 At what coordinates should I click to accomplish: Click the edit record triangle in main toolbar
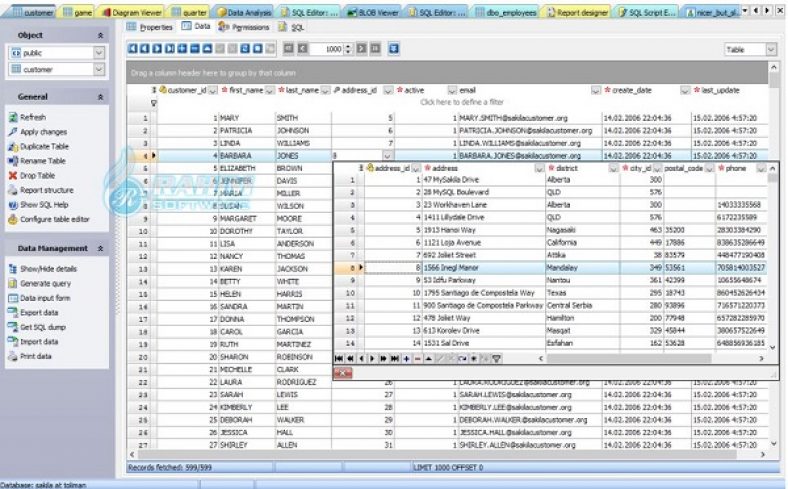pos(207,49)
